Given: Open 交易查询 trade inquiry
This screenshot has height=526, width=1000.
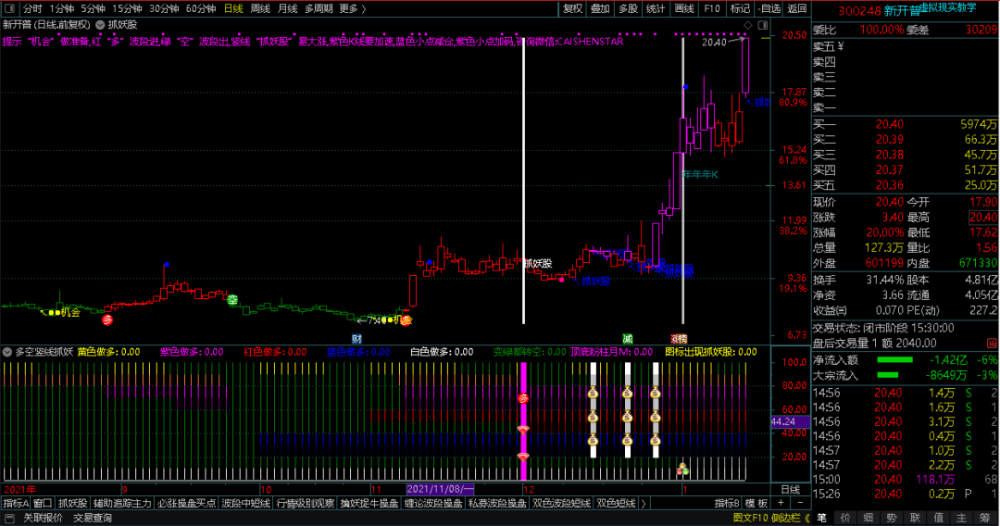Looking at the screenshot, I should pyautogui.click(x=92, y=518).
